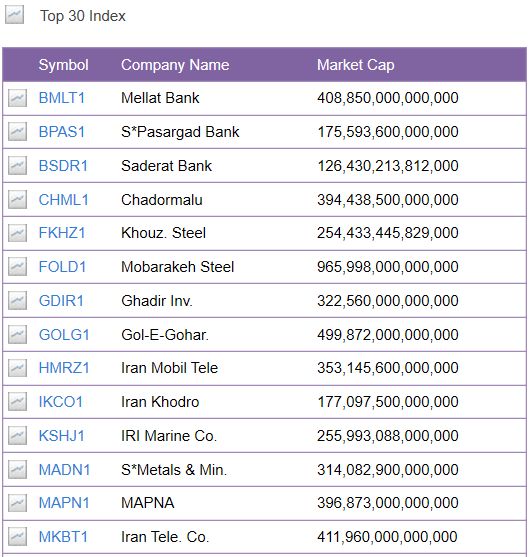This screenshot has width=530, height=557.
Task: Click chart icon beside MKBT1
Action: [x=17, y=537]
